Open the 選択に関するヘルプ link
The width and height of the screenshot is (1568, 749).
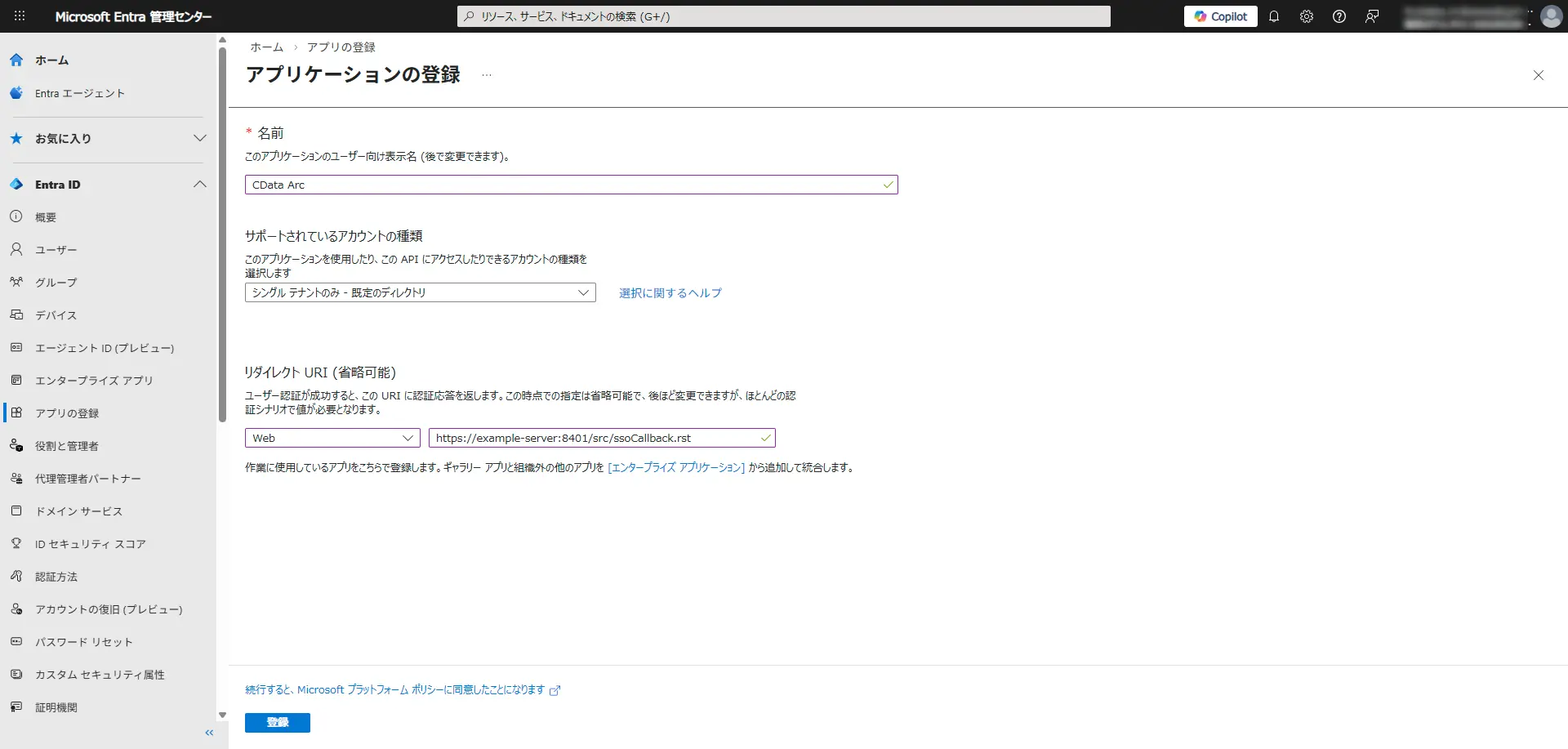670,293
